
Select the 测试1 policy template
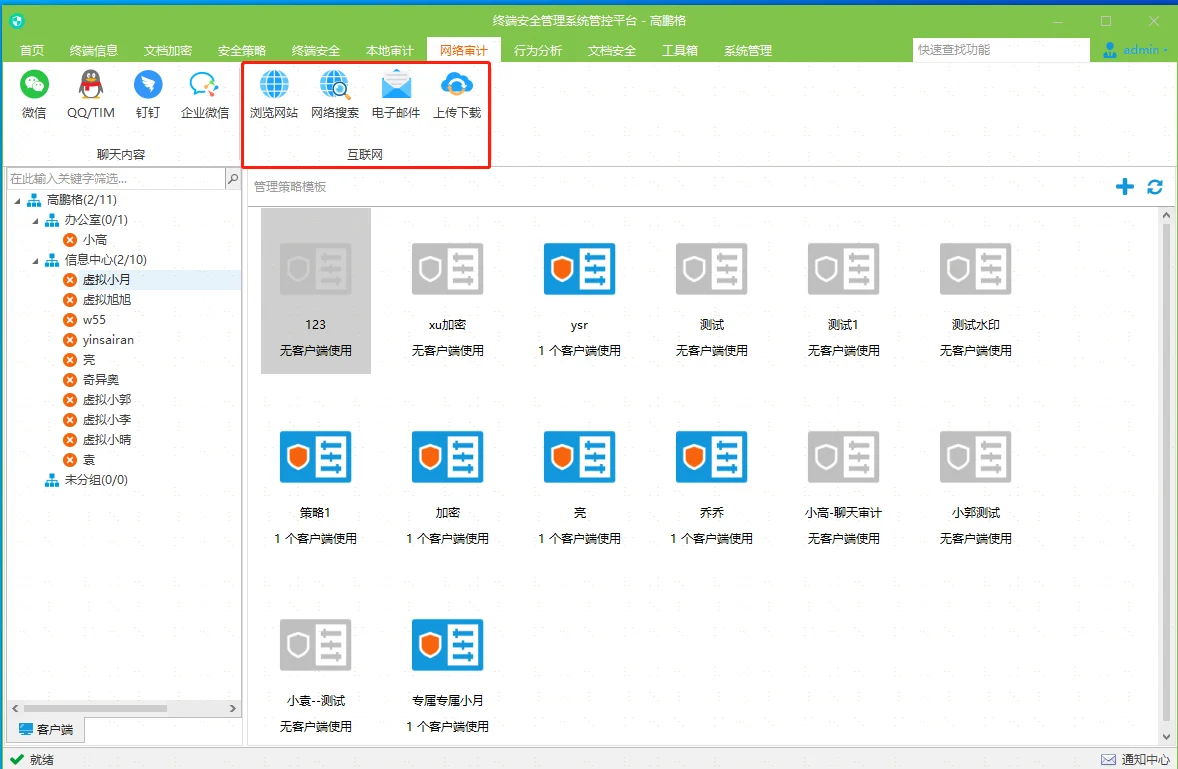click(844, 291)
